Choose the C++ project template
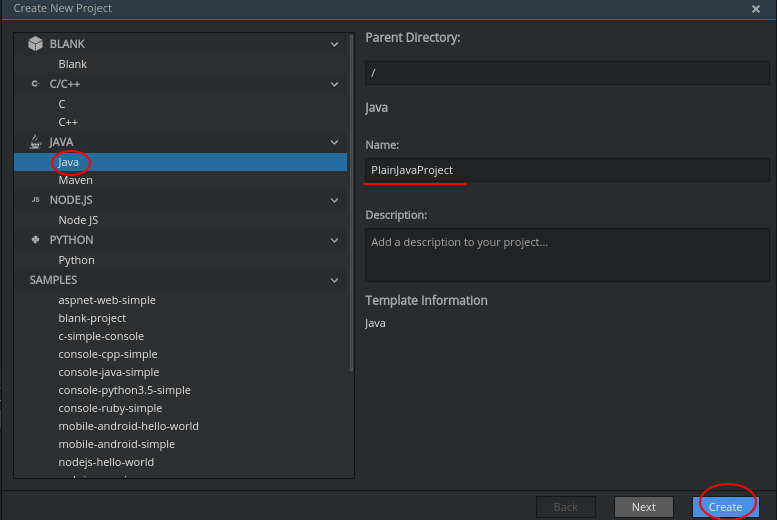 [x=68, y=122]
